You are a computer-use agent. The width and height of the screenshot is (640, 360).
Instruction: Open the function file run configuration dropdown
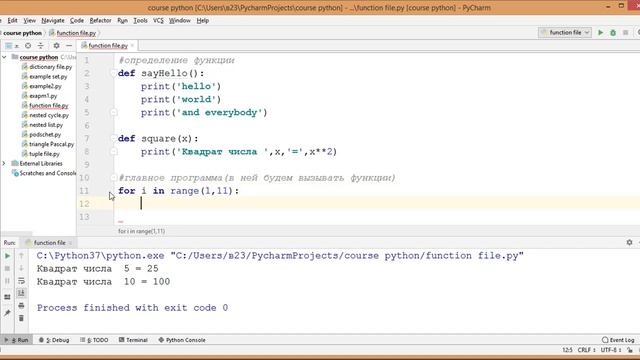(x=565, y=33)
